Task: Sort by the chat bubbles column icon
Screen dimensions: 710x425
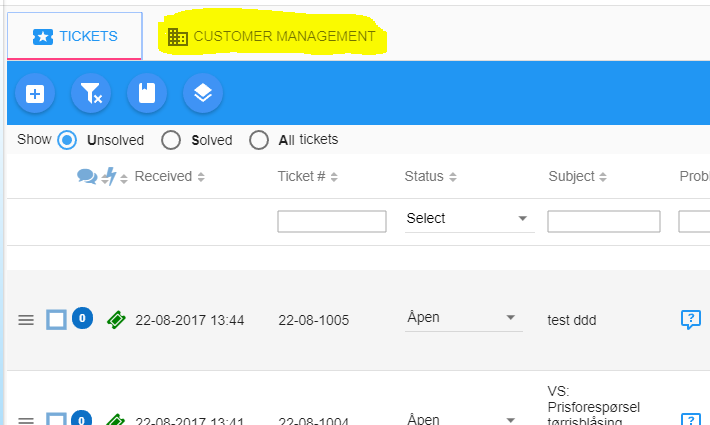Action: point(87,176)
